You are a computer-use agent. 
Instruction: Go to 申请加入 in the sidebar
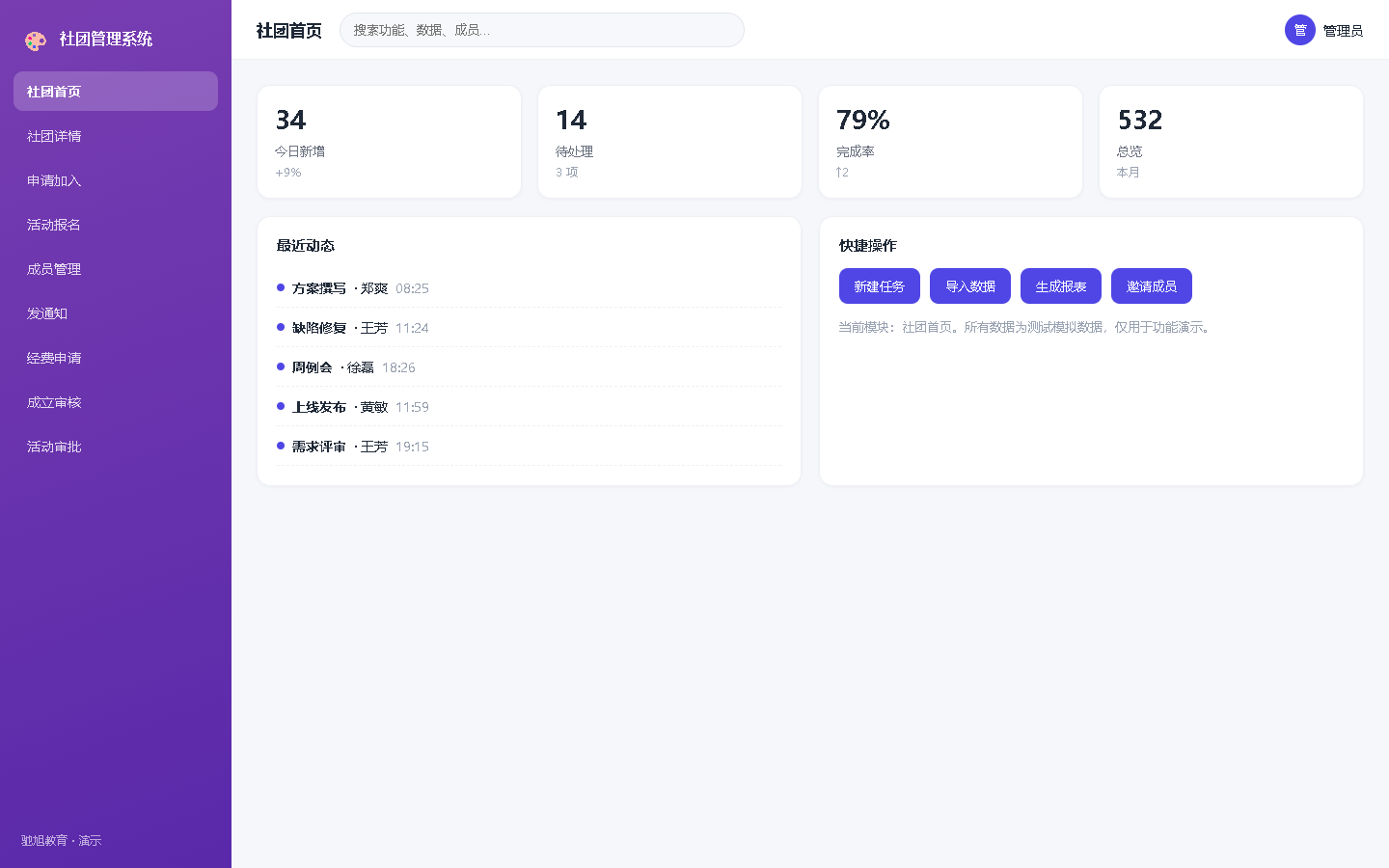[x=116, y=180]
